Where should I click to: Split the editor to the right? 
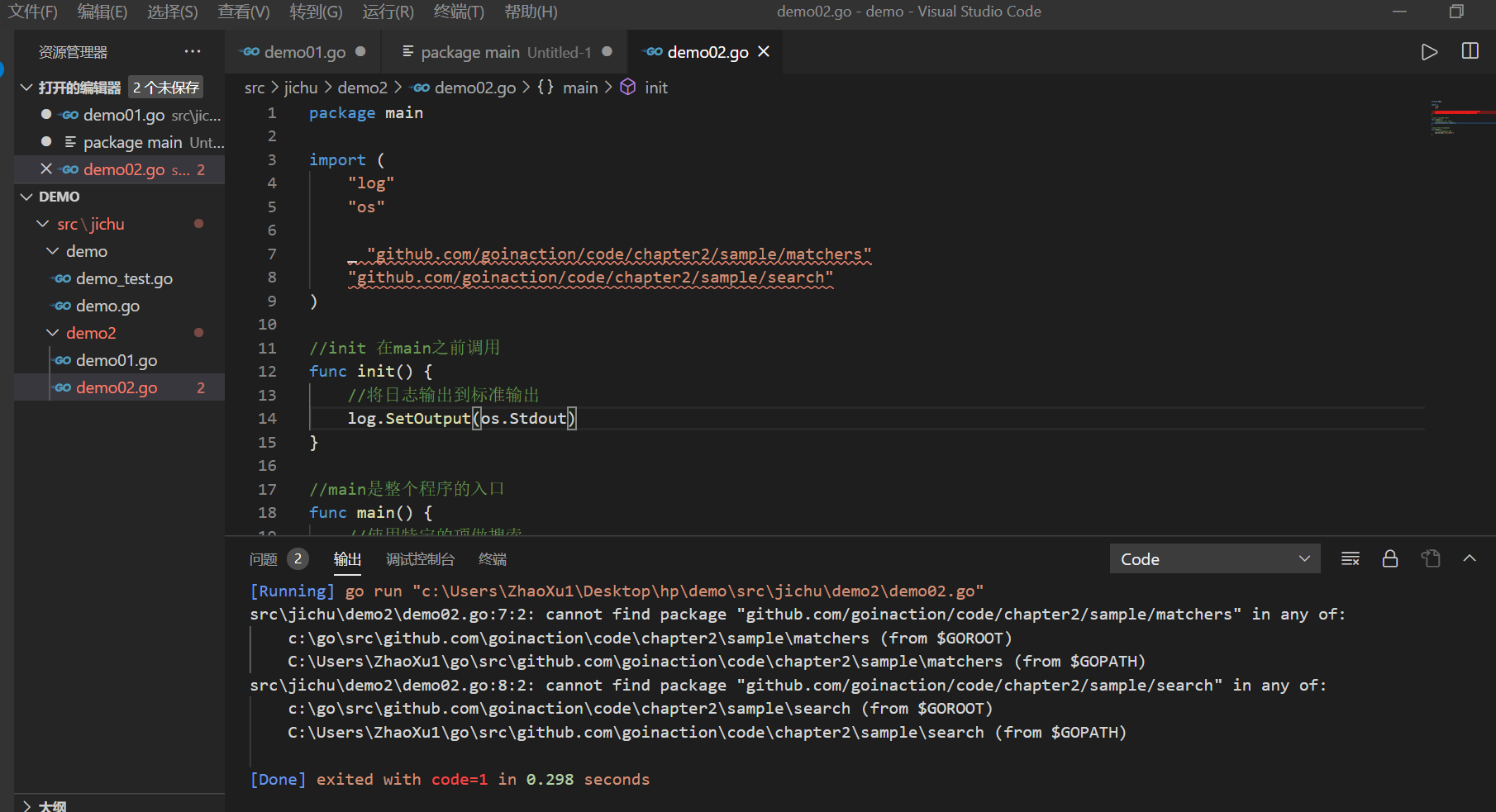coord(1470,51)
